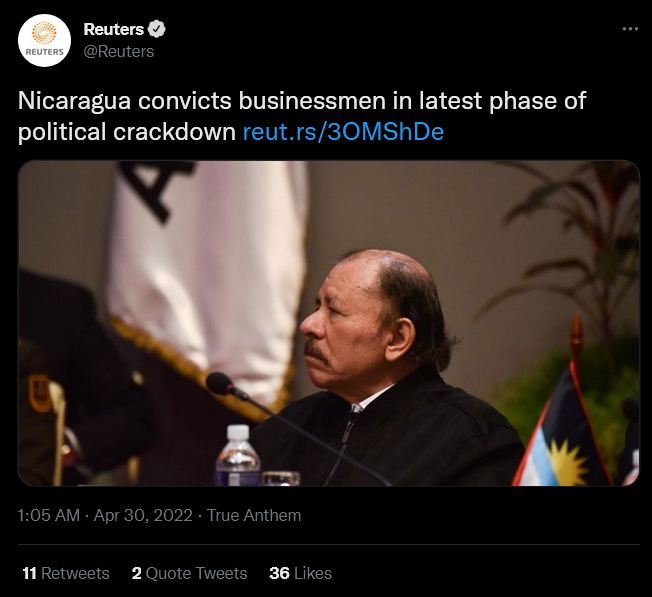Viewport: 652px width, 597px height.
Task: View the 36 Likes list
Action: [300, 573]
